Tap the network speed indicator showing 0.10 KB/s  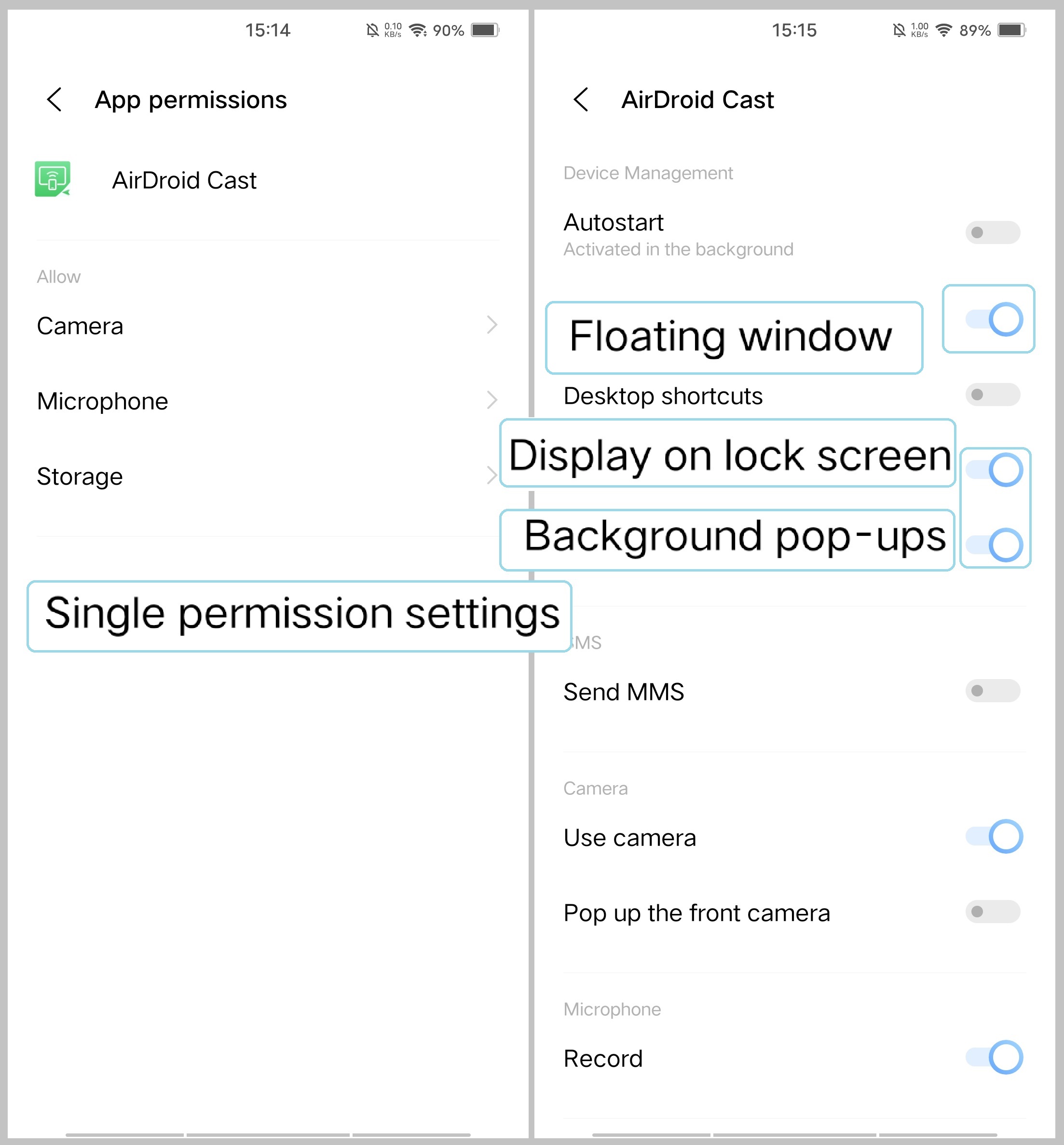coord(392,29)
